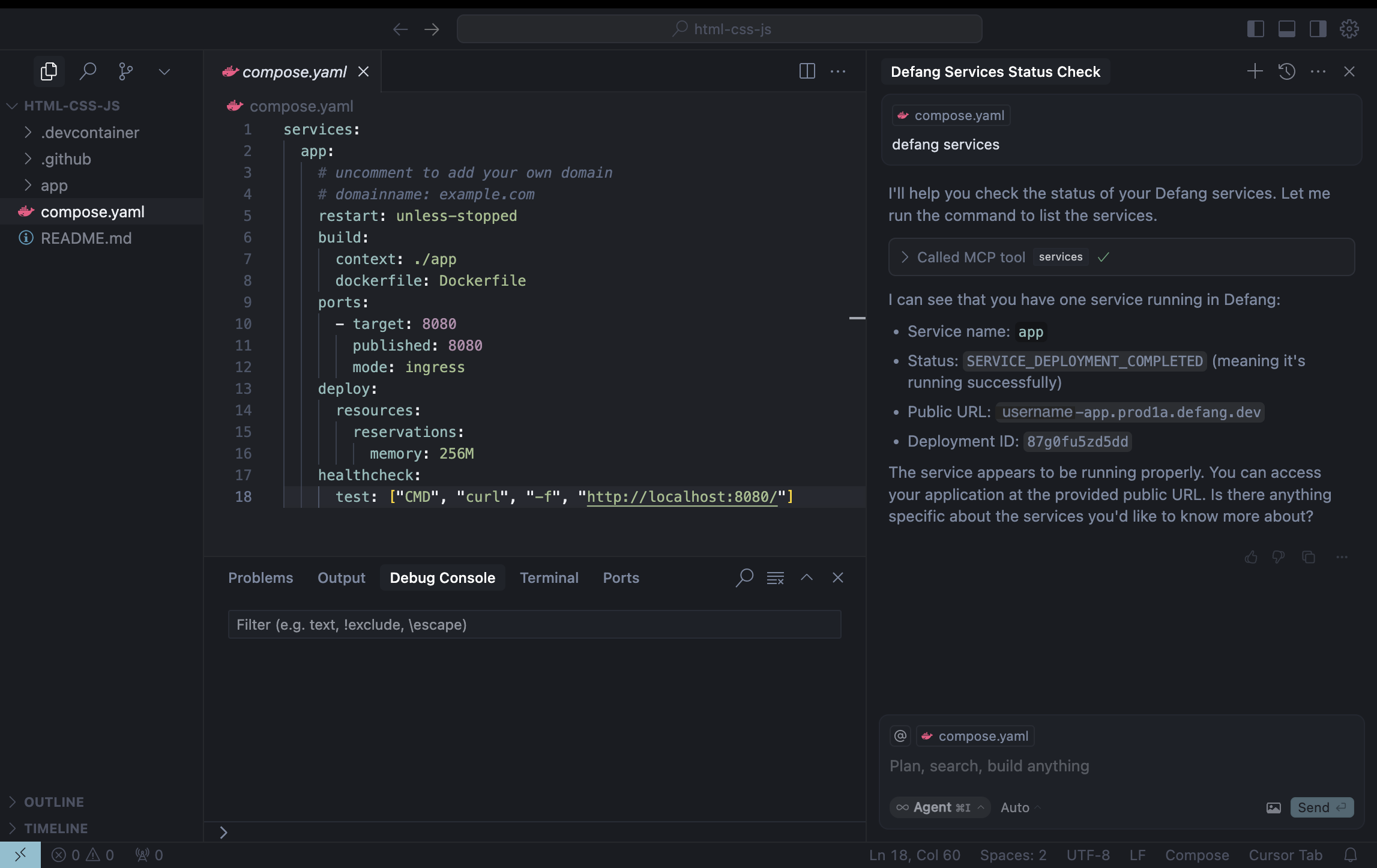This screenshot has width=1377, height=868.
Task: Start a new chat with plus icon
Action: (x=1255, y=71)
